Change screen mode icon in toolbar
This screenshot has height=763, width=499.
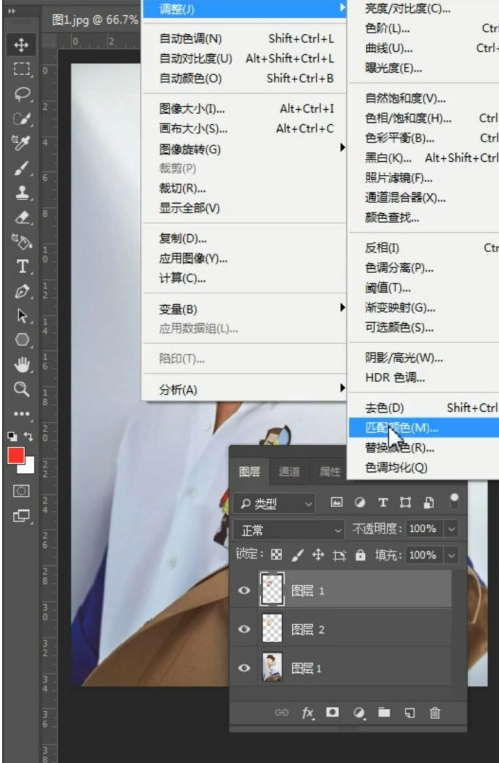click(x=21, y=516)
